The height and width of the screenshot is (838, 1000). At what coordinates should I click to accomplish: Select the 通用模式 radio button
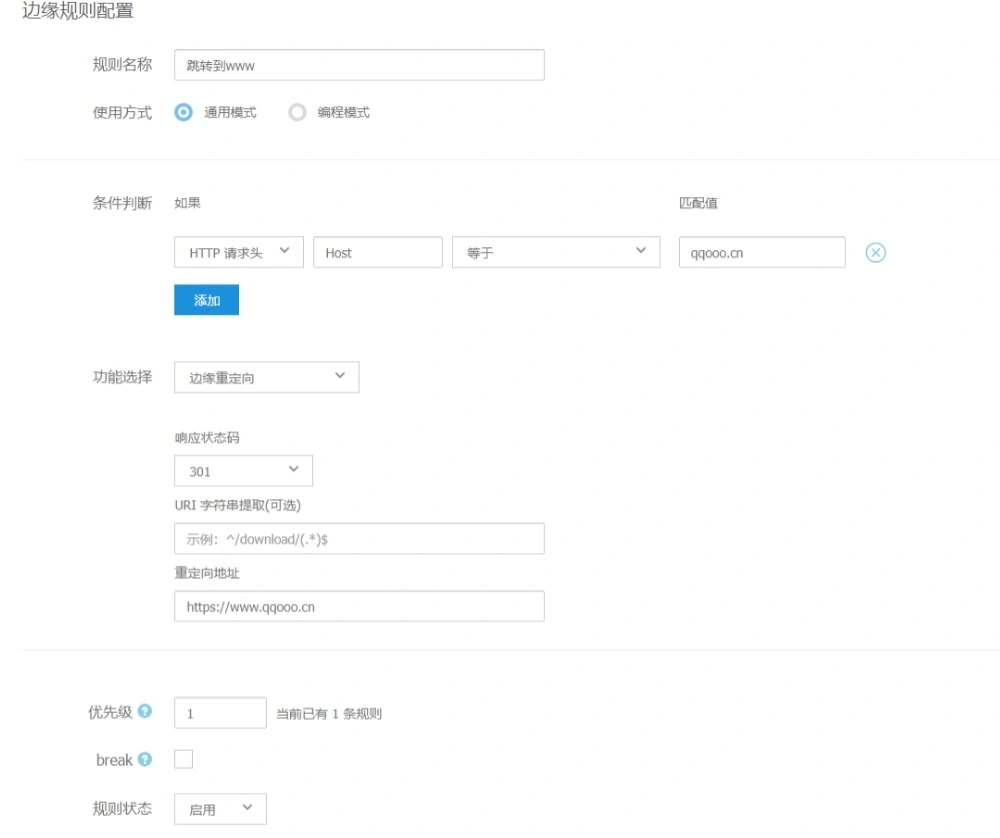click(183, 112)
